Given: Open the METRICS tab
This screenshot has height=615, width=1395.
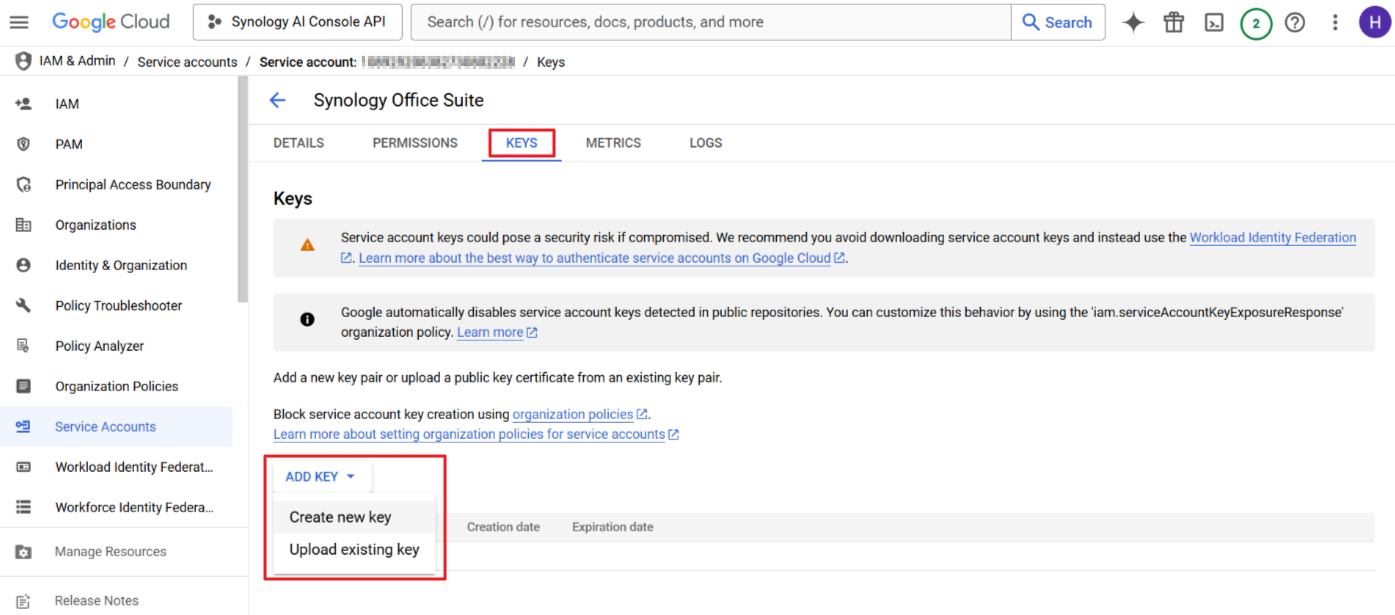Looking at the screenshot, I should [613, 143].
